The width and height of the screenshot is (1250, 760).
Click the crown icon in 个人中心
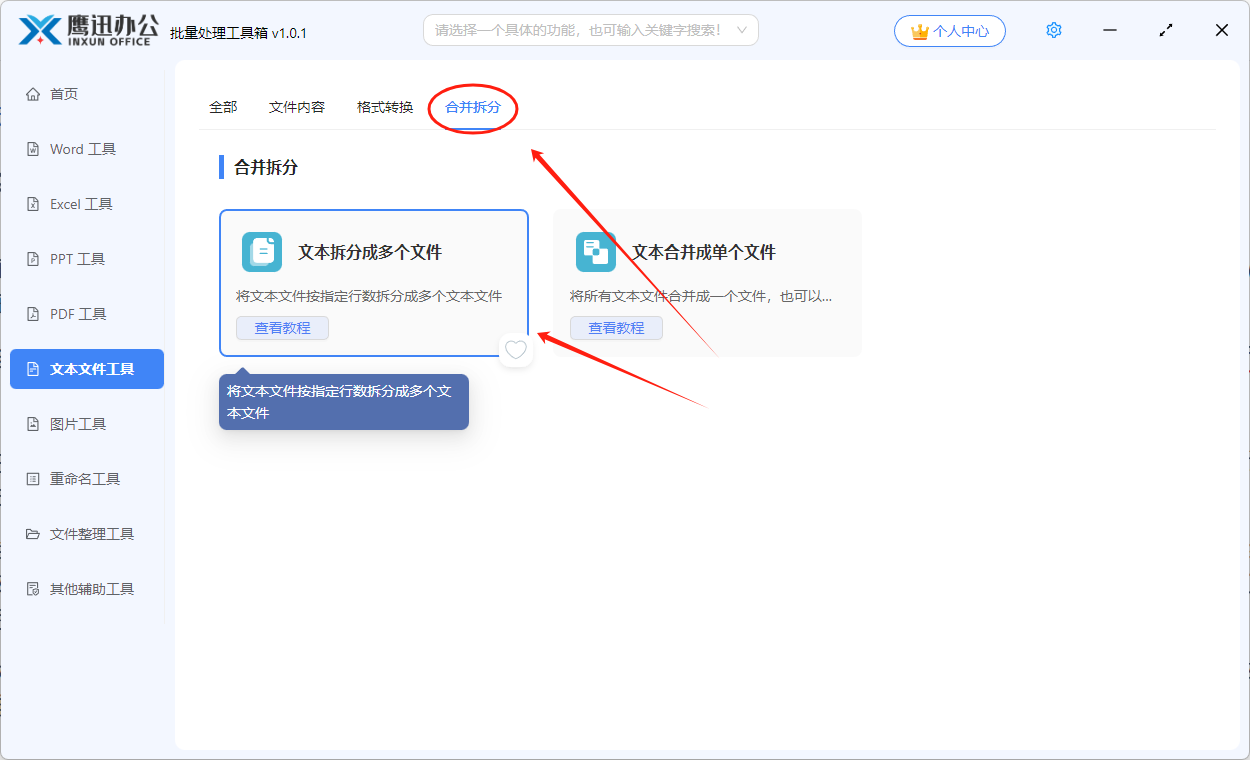[x=920, y=31]
